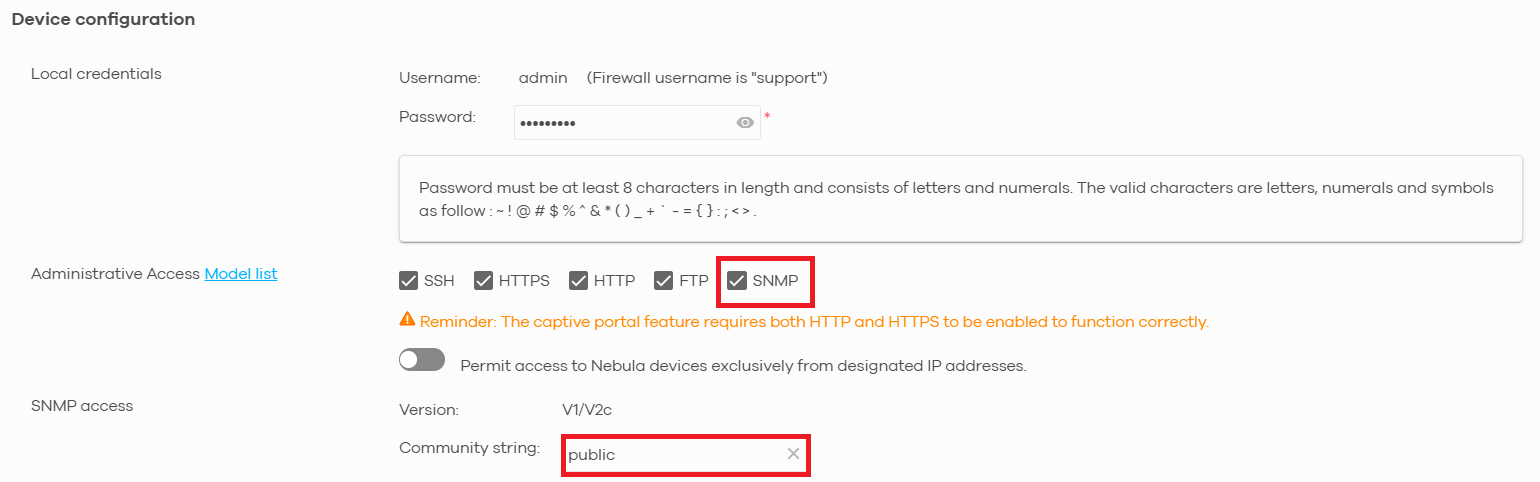Focus the Password input field

click(x=637, y=123)
